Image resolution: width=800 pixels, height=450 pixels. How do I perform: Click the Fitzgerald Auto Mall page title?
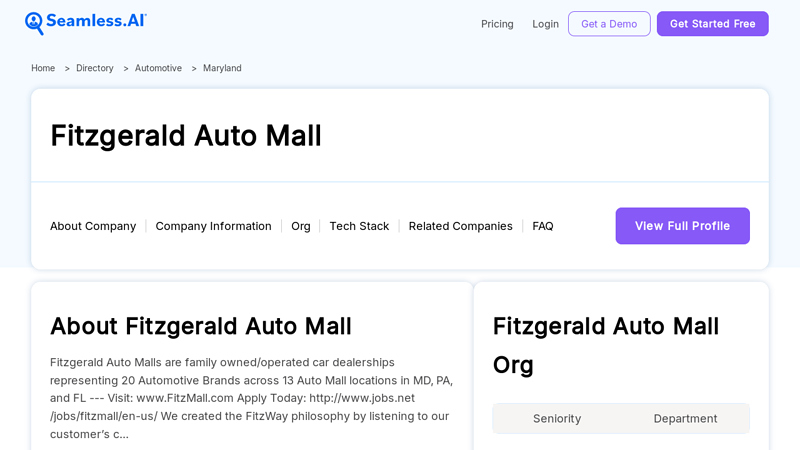coord(186,136)
